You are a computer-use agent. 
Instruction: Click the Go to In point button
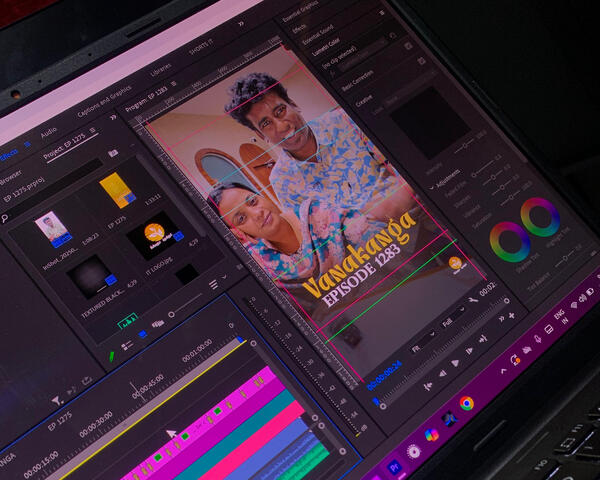click(428, 386)
